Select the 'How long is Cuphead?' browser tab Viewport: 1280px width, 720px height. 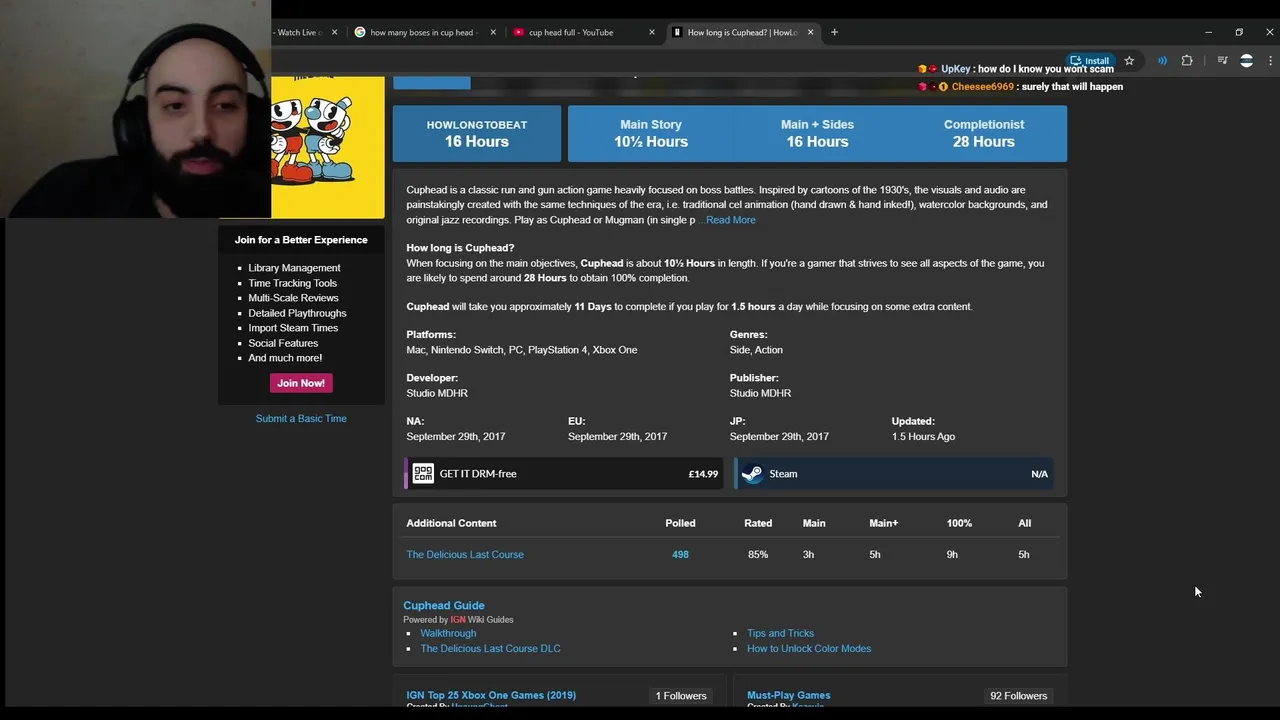(741, 32)
